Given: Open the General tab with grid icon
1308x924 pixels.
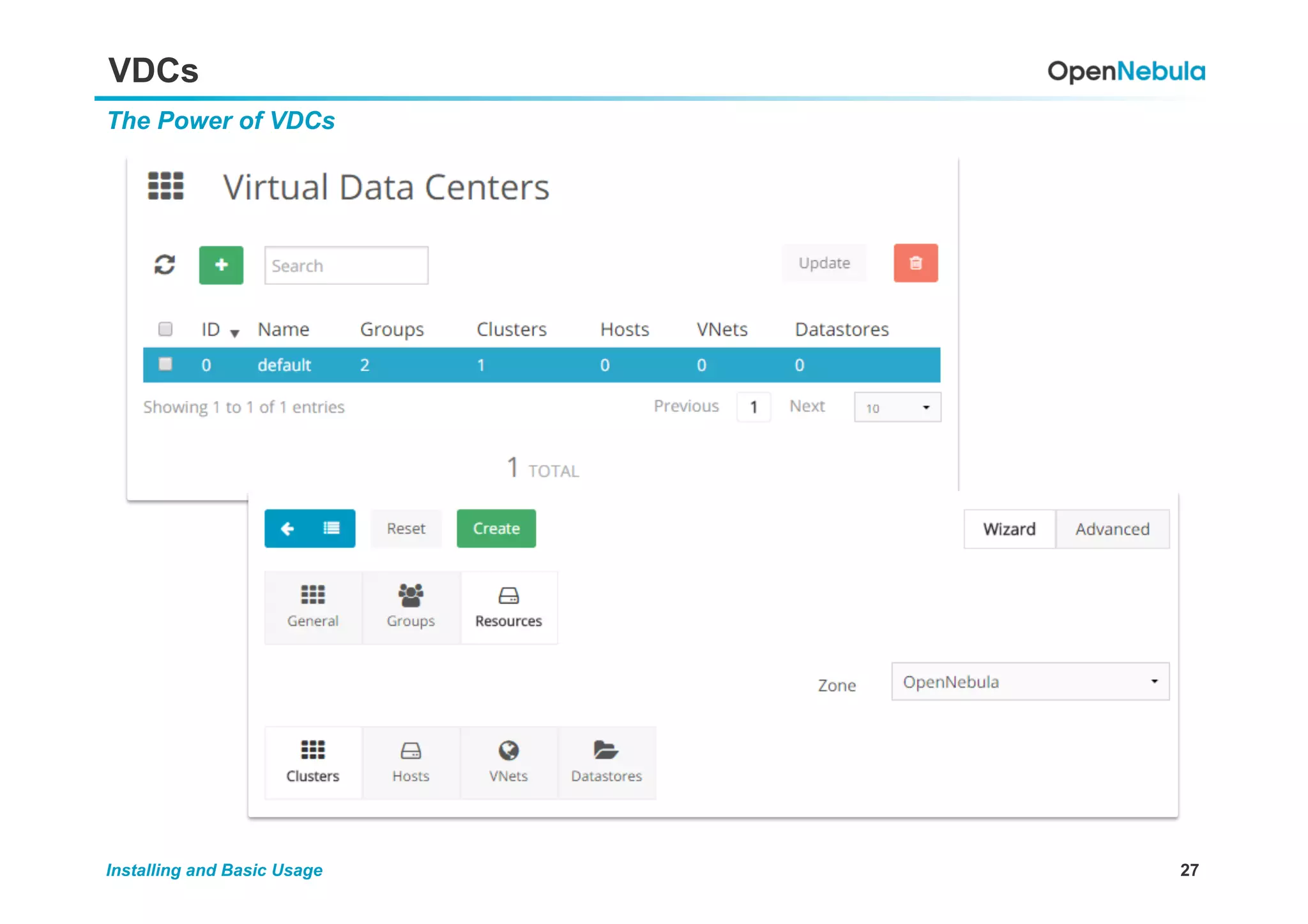Looking at the screenshot, I should click(x=313, y=607).
